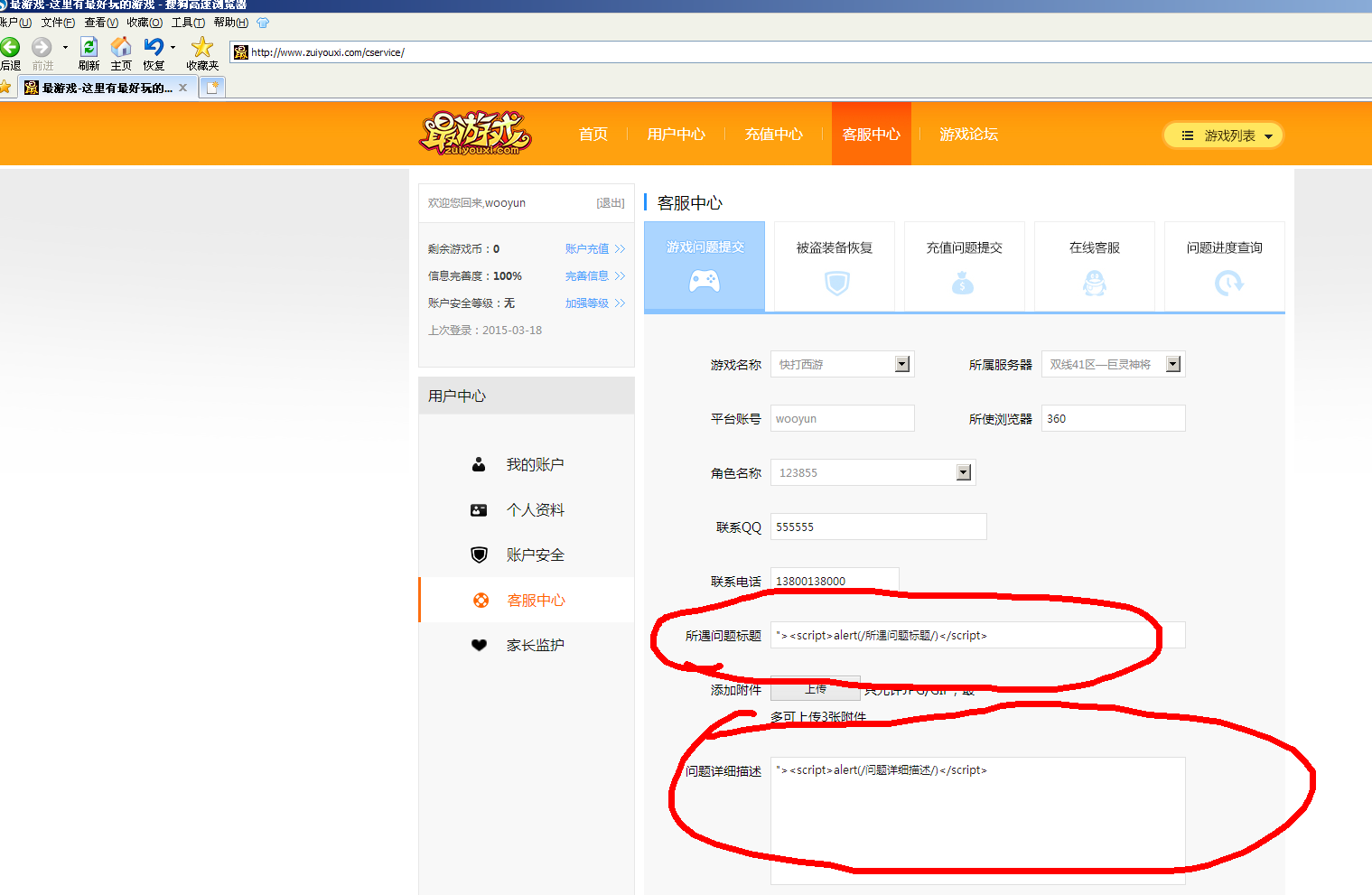Viewport: 1372px width, 895px height.
Task: Click the tab favicon of 最游戏 page
Action: (32, 88)
